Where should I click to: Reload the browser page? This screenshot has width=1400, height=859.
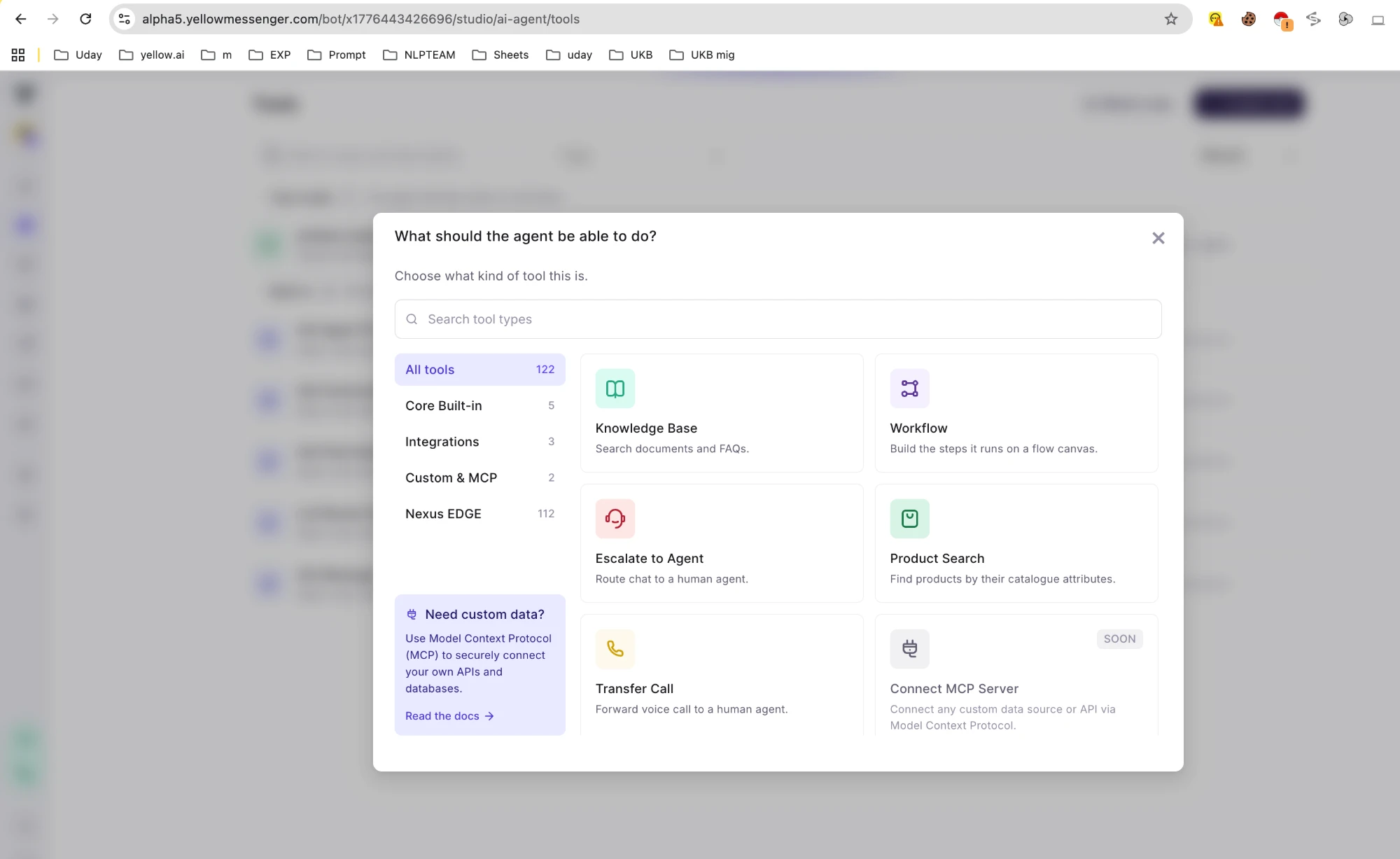[85, 19]
